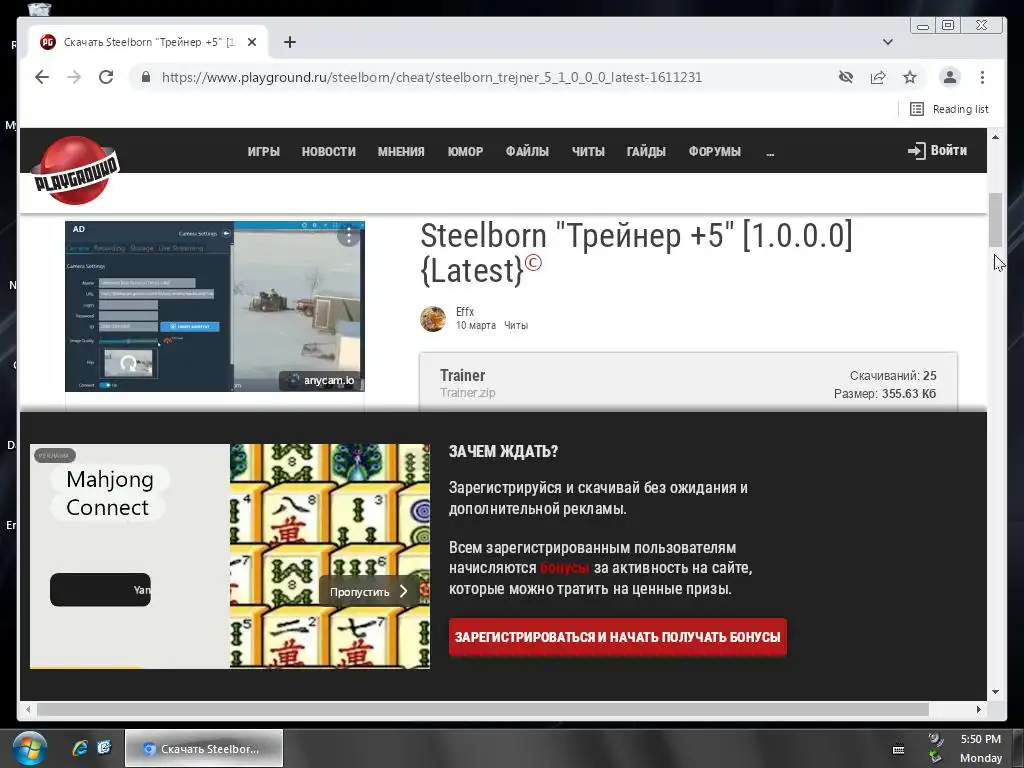Open the ЧИТЫ menu
The image size is (1024, 768).
point(588,152)
